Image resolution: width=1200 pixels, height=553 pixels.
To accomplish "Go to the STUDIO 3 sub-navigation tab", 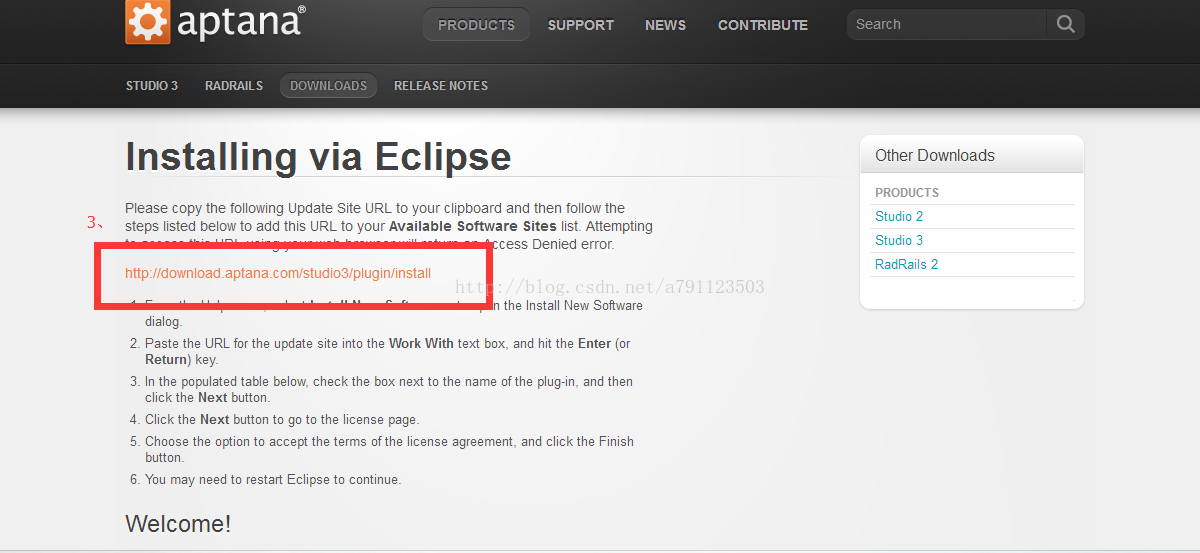I will click(152, 86).
